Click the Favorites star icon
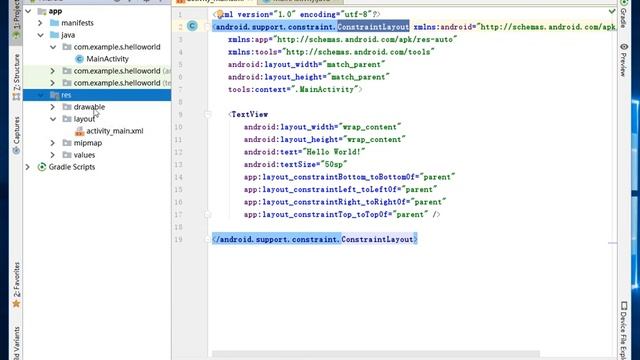 16,303
